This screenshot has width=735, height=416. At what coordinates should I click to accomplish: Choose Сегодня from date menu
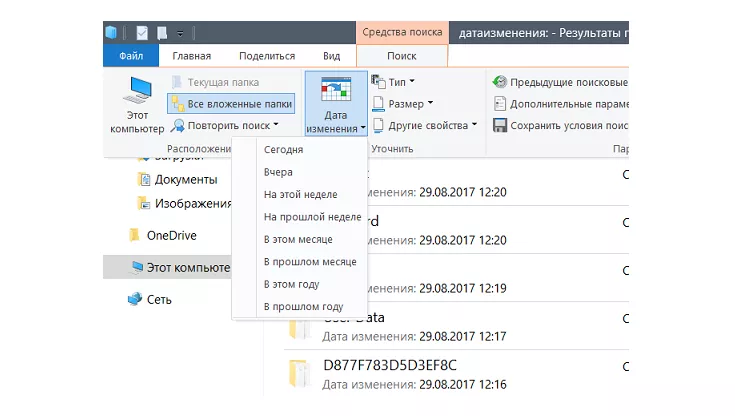(300, 150)
